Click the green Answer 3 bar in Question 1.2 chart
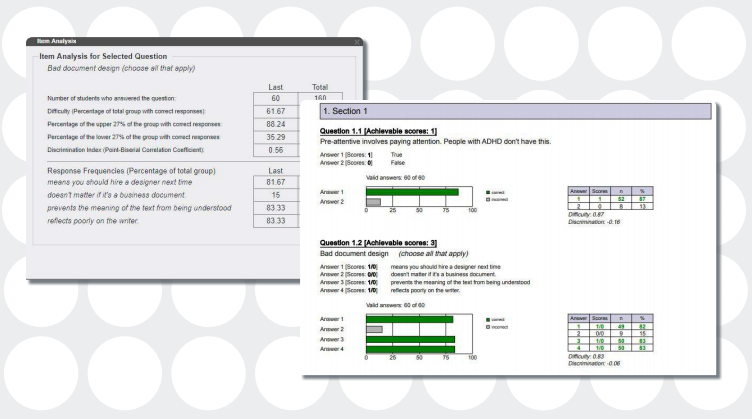Screen dimensions: 752x419 (411, 339)
